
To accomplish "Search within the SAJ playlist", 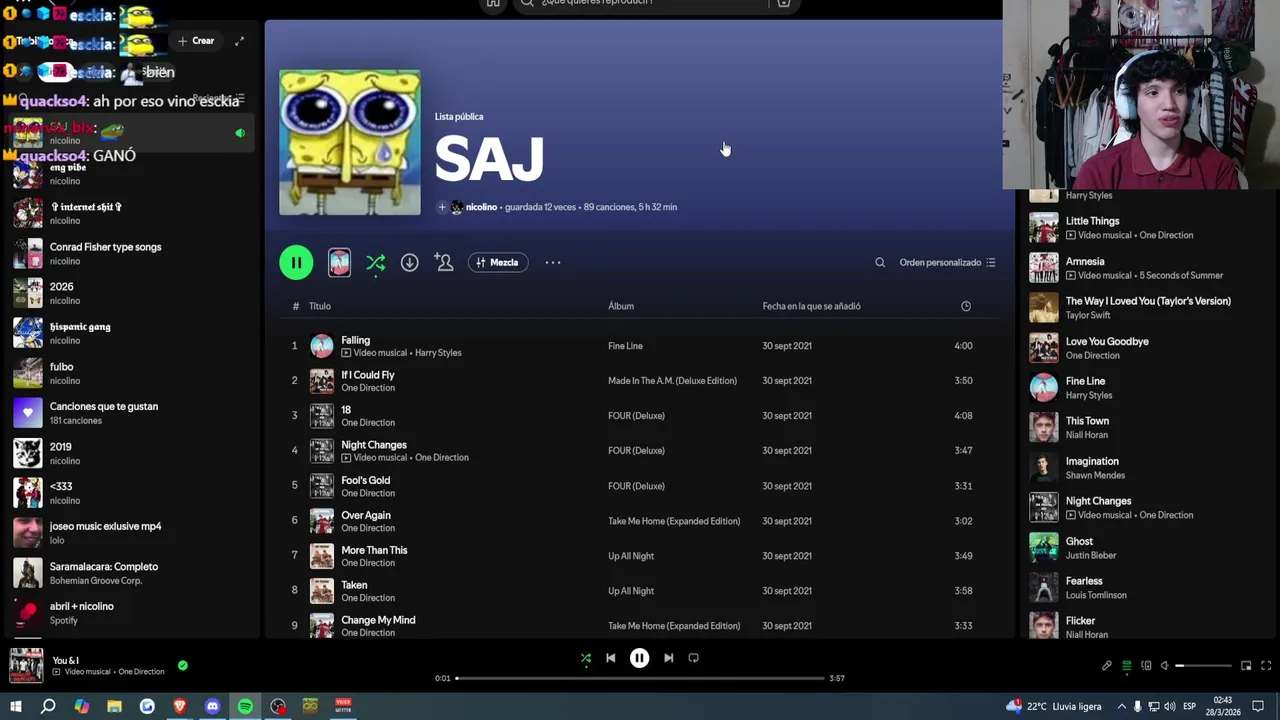I will [x=880, y=262].
